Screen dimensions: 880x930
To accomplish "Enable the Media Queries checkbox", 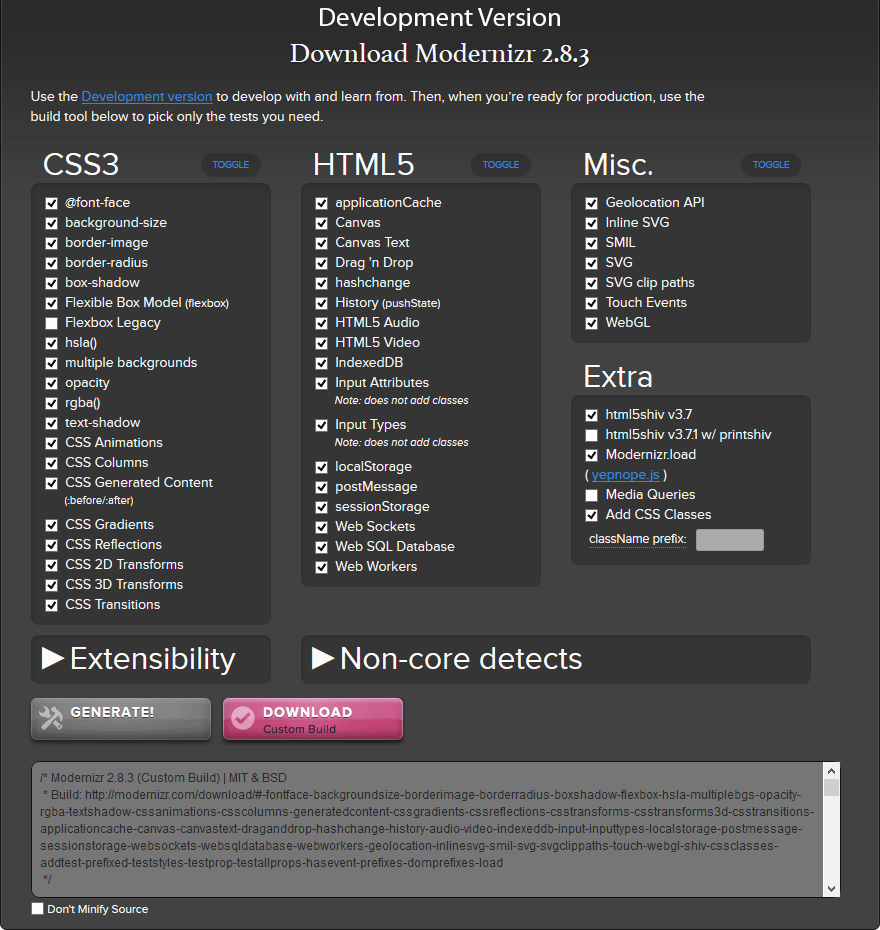I will tap(591, 495).
